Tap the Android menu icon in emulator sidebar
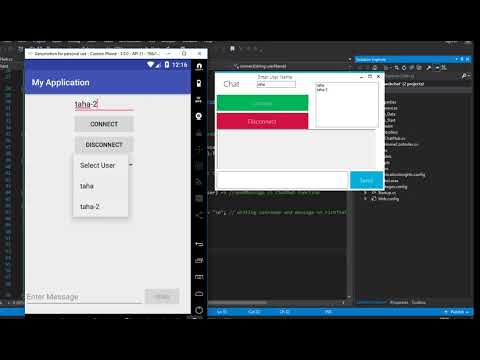Viewport: 480px width, 360px height. tap(199, 277)
